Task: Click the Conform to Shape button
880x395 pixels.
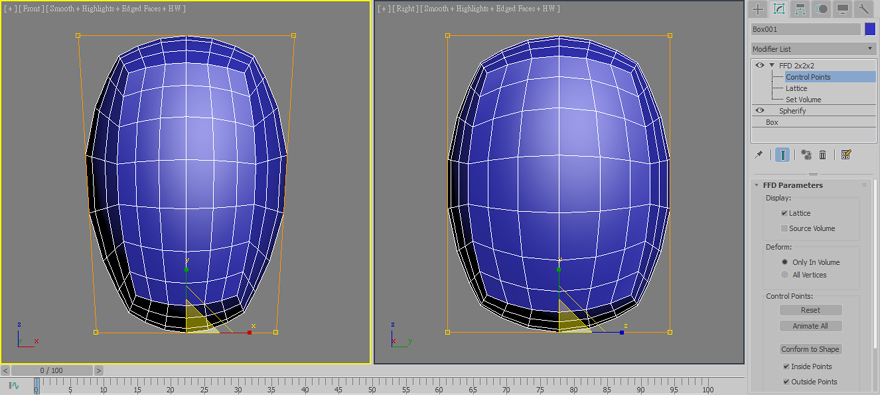Action: (810, 349)
